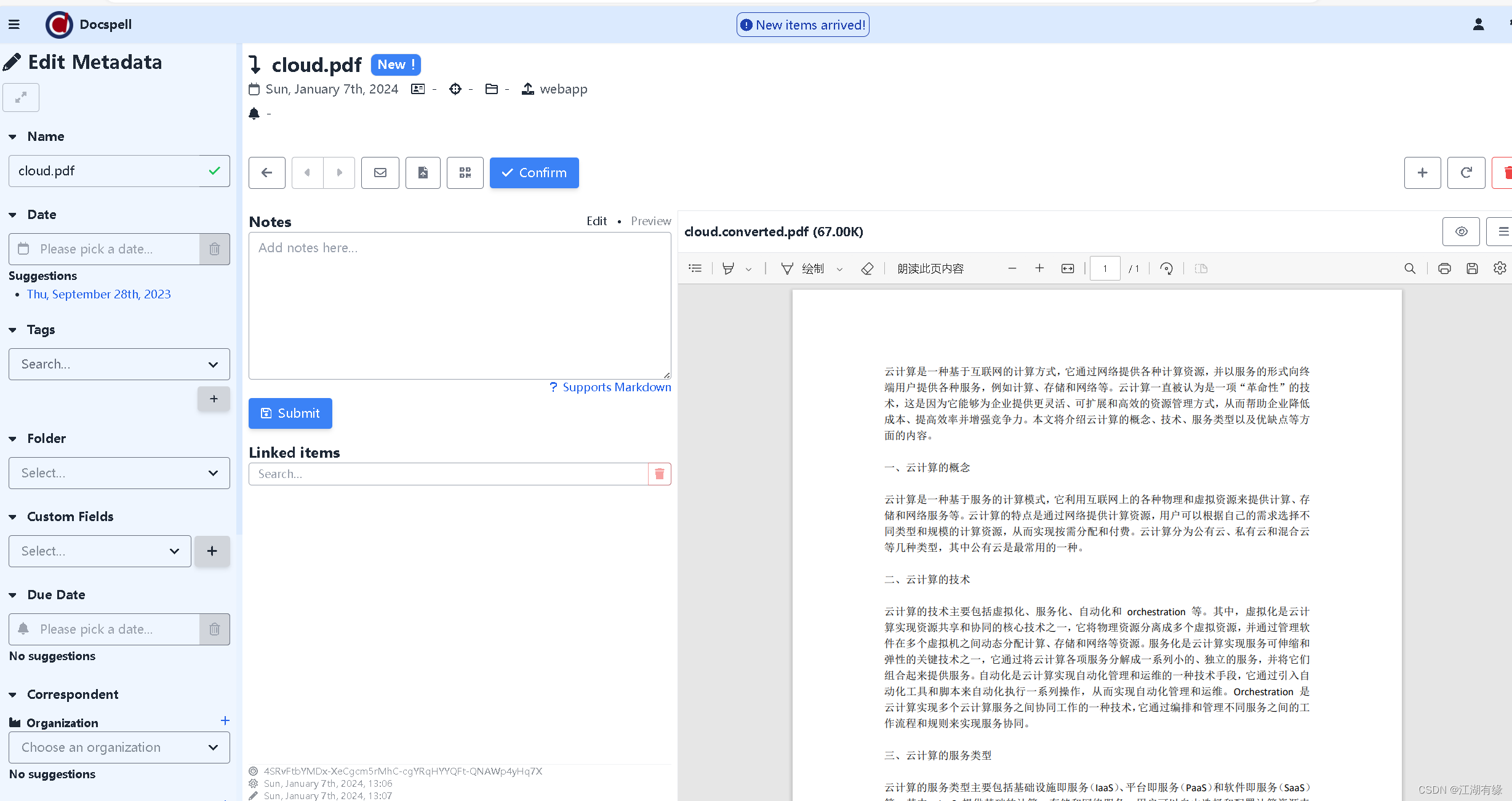Toggle expanded metadata edit panel size
This screenshot has width=1512, height=801.
pyautogui.click(x=21, y=97)
